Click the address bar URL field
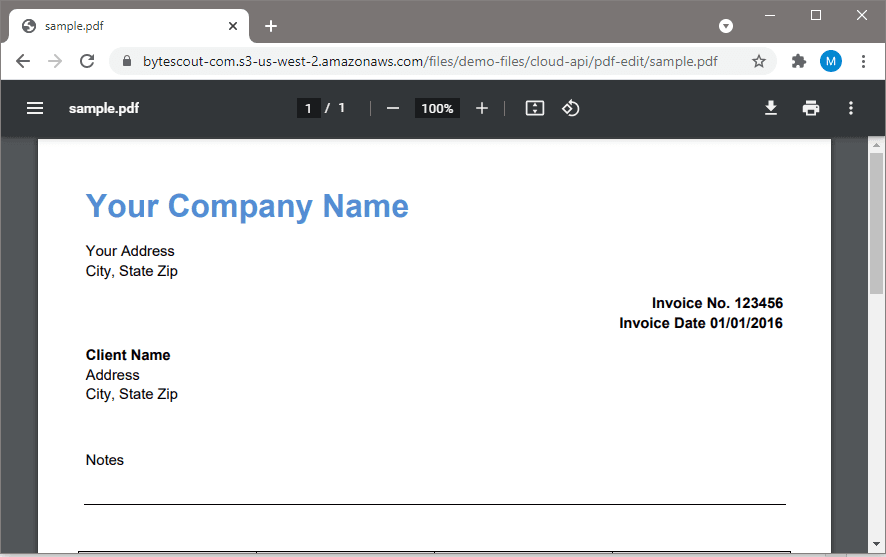This screenshot has width=886, height=557. tap(430, 61)
